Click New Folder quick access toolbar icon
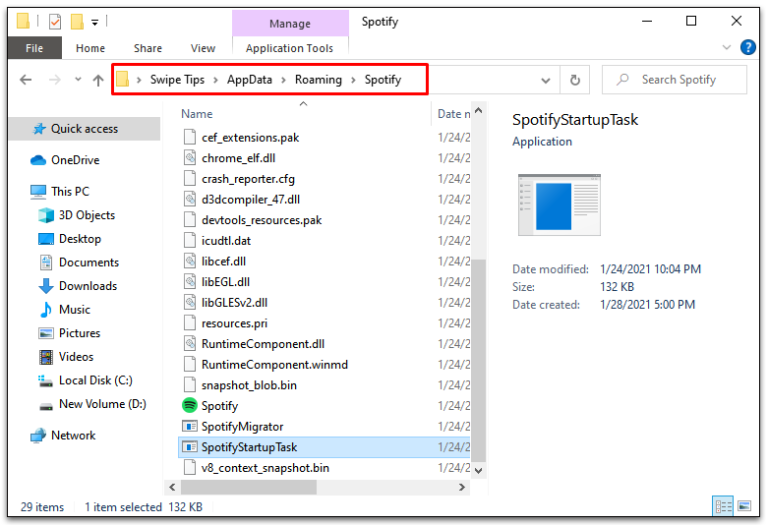 coord(77,22)
